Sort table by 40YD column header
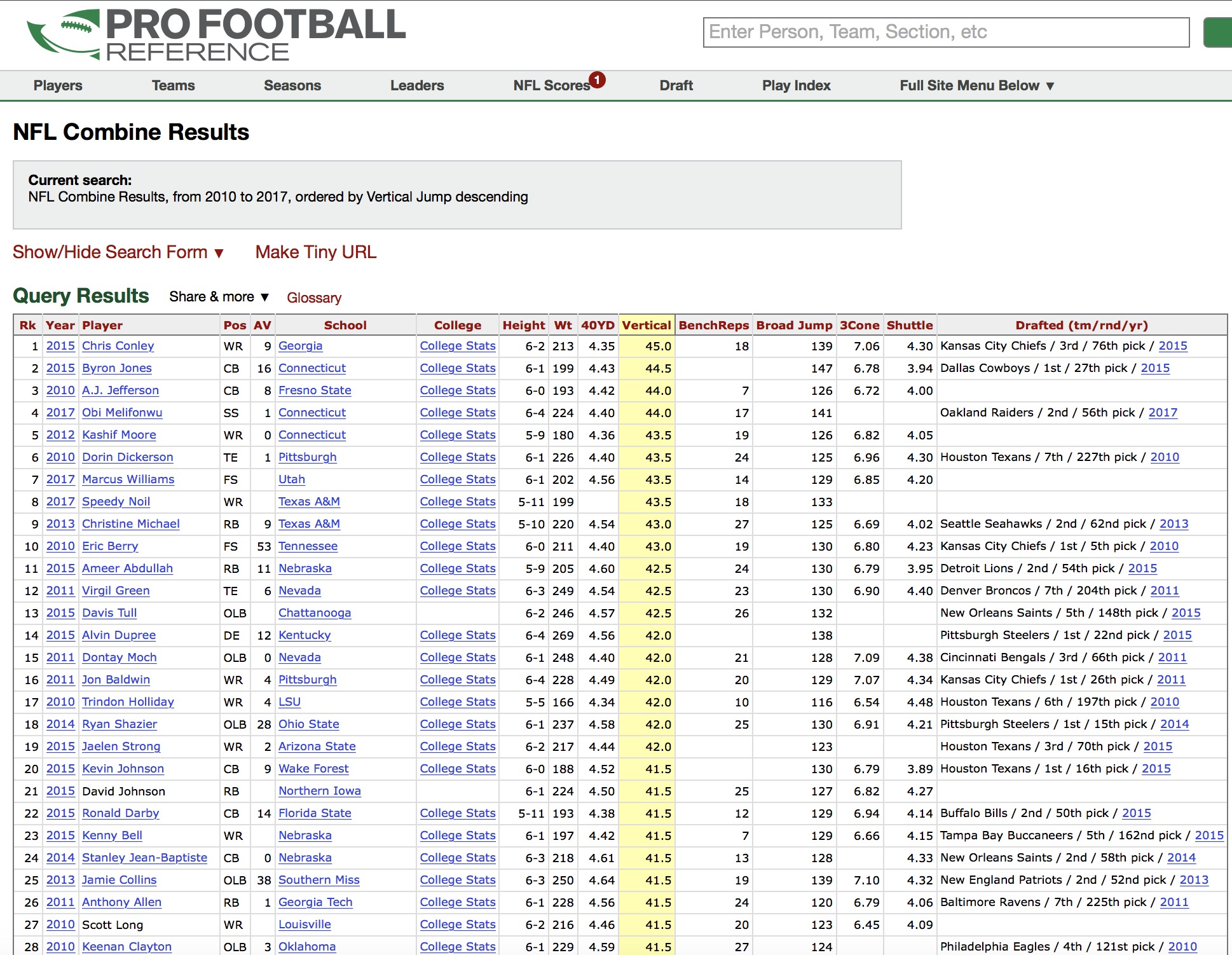 click(597, 325)
